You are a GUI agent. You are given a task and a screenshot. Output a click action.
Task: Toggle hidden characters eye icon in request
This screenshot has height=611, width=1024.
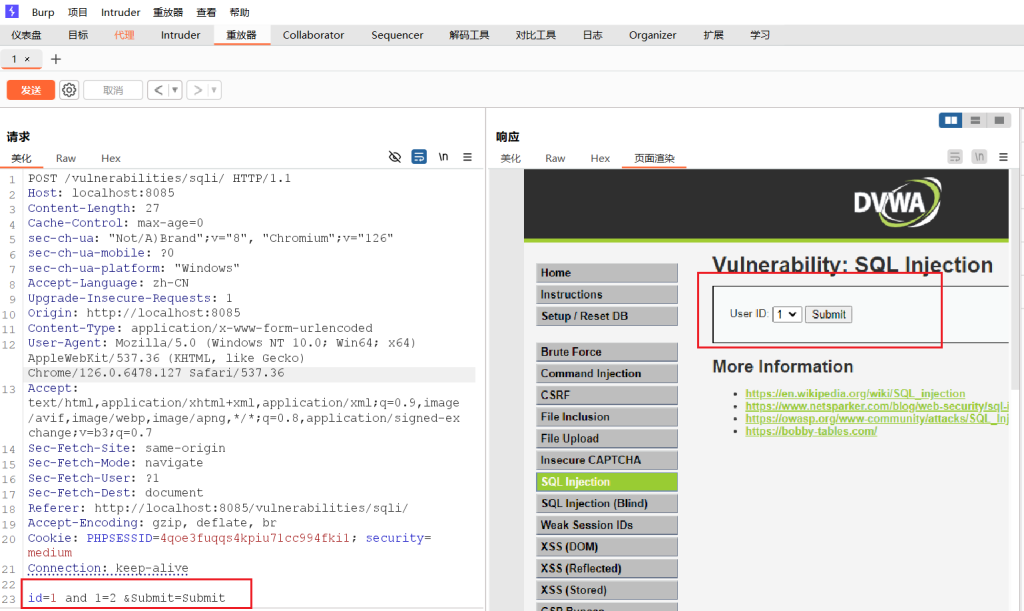point(395,157)
